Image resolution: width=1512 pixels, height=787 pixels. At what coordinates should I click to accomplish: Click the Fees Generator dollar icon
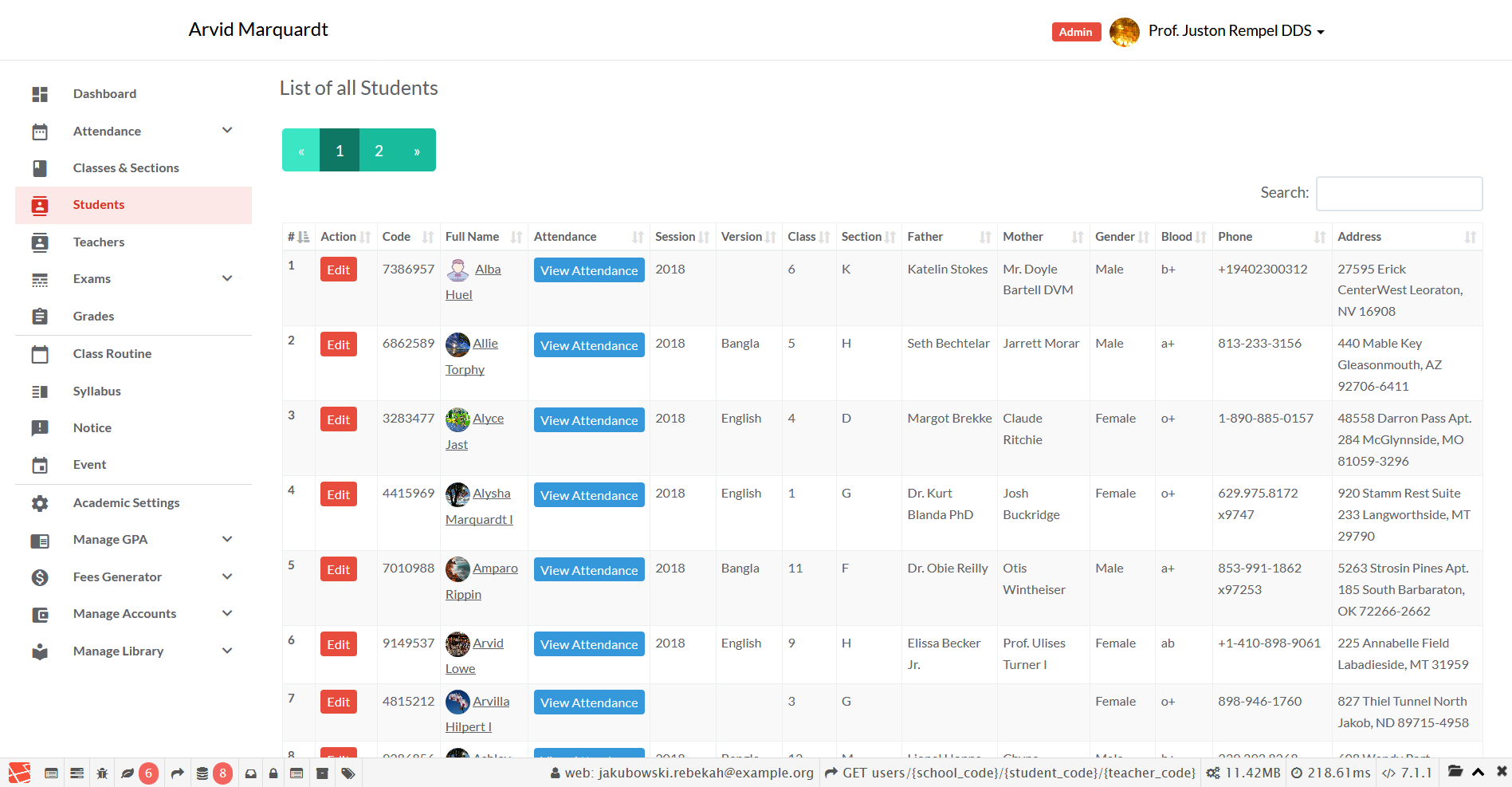[40, 577]
